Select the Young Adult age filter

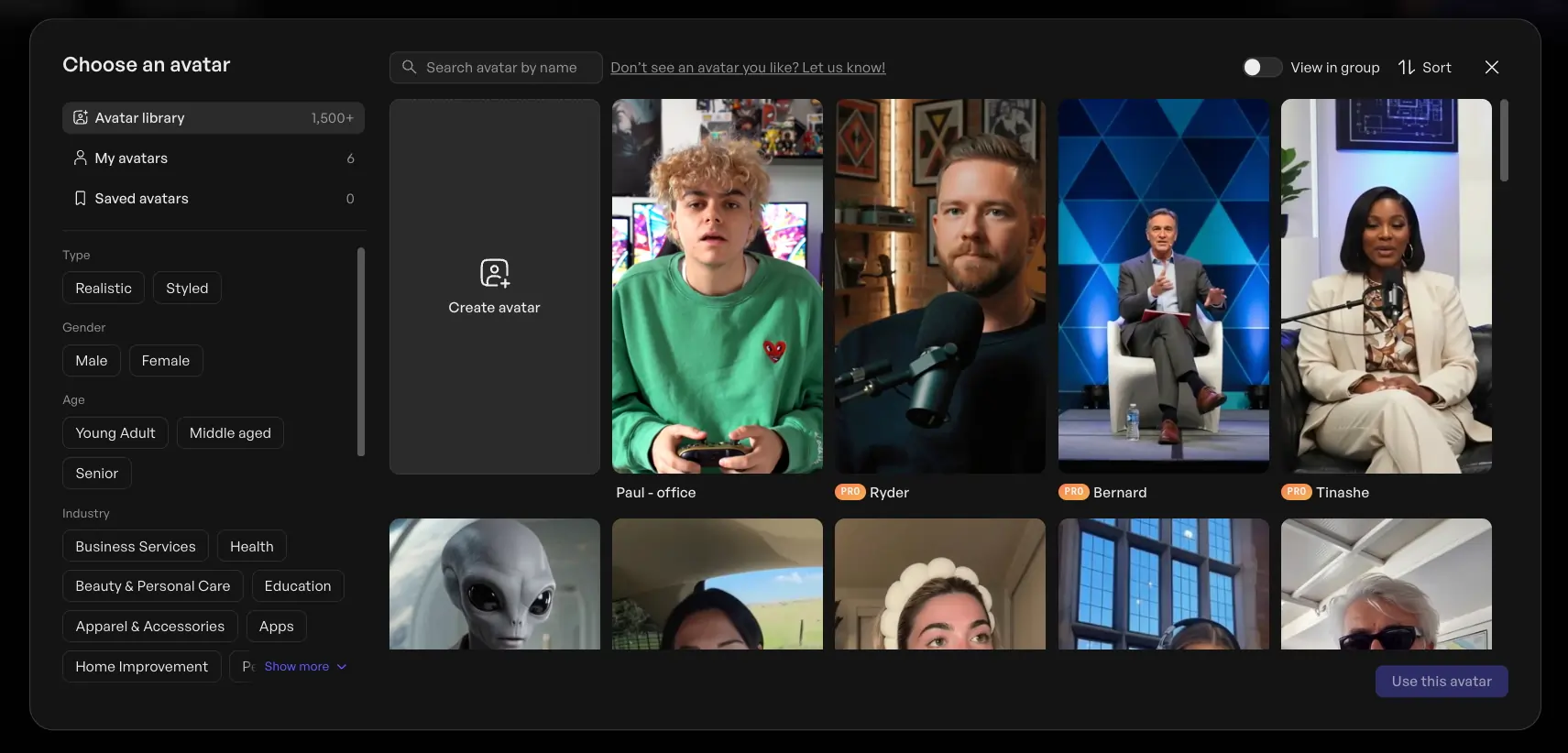[x=115, y=432]
